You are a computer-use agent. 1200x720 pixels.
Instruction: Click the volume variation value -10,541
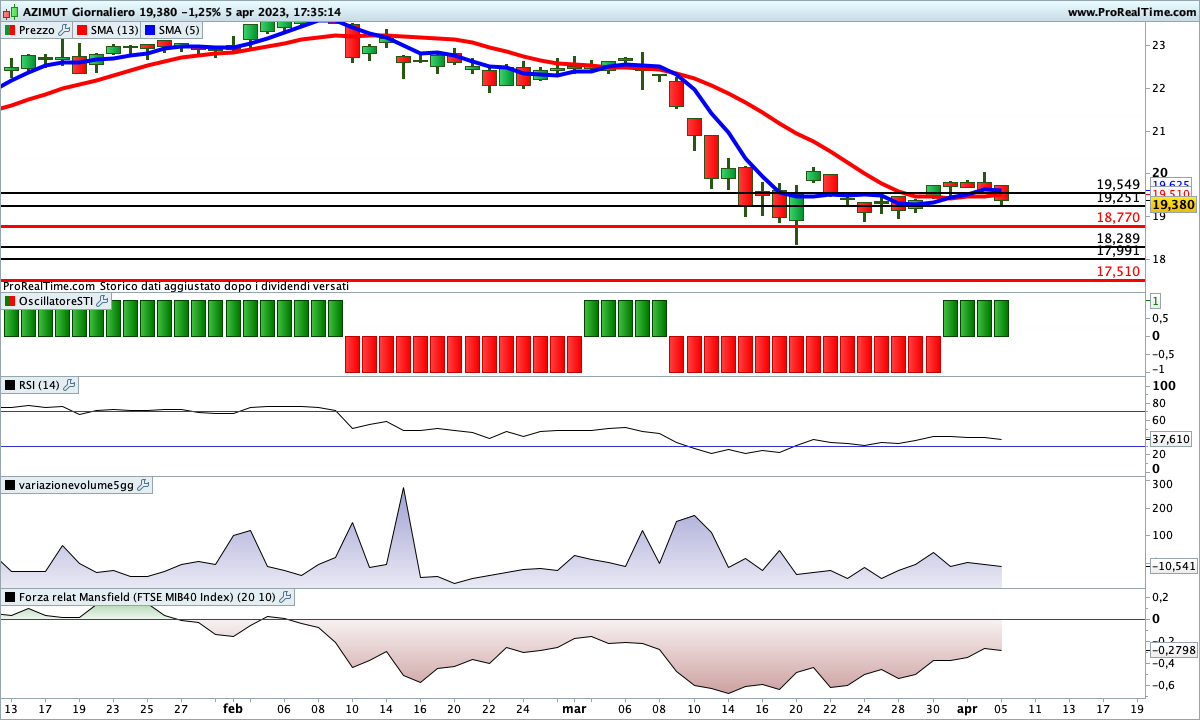pyautogui.click(x=1172, y=566)
